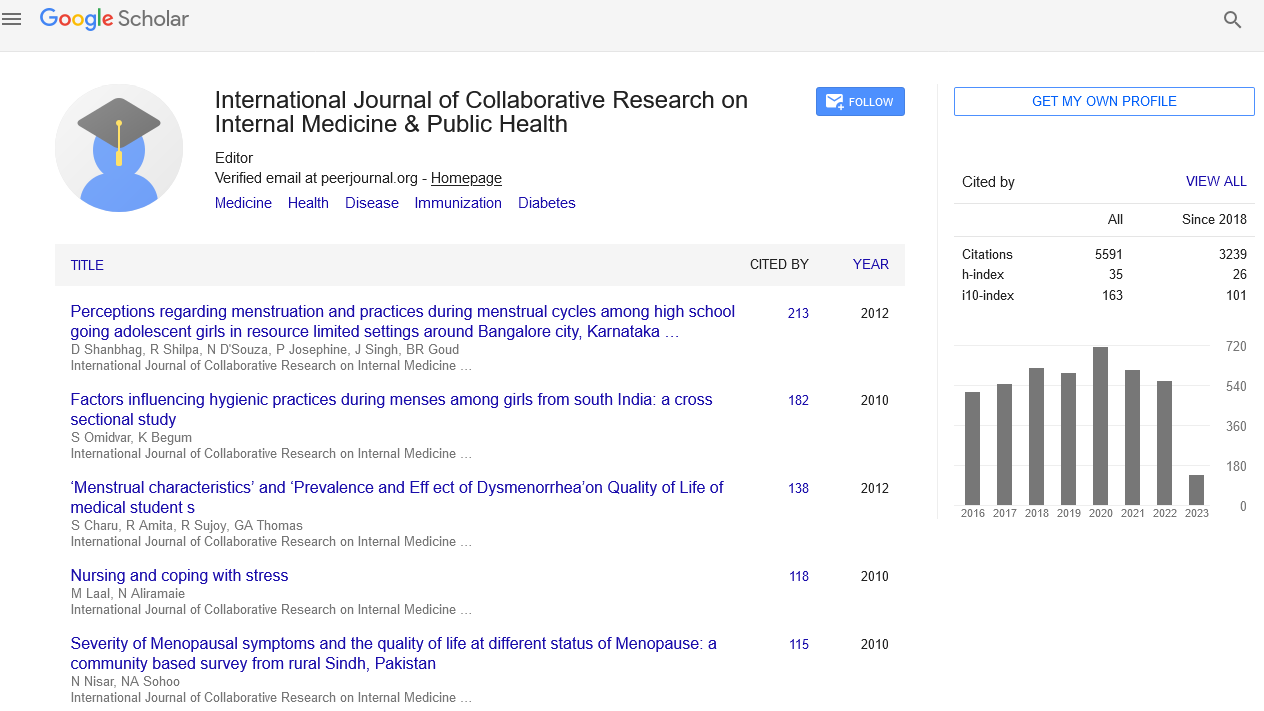Open the 213 citations count link
1264x711 pixels.
798,313
